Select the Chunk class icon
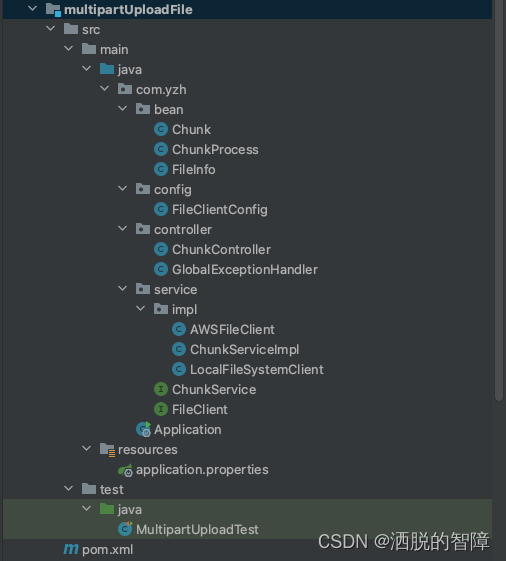 (161, 130)
